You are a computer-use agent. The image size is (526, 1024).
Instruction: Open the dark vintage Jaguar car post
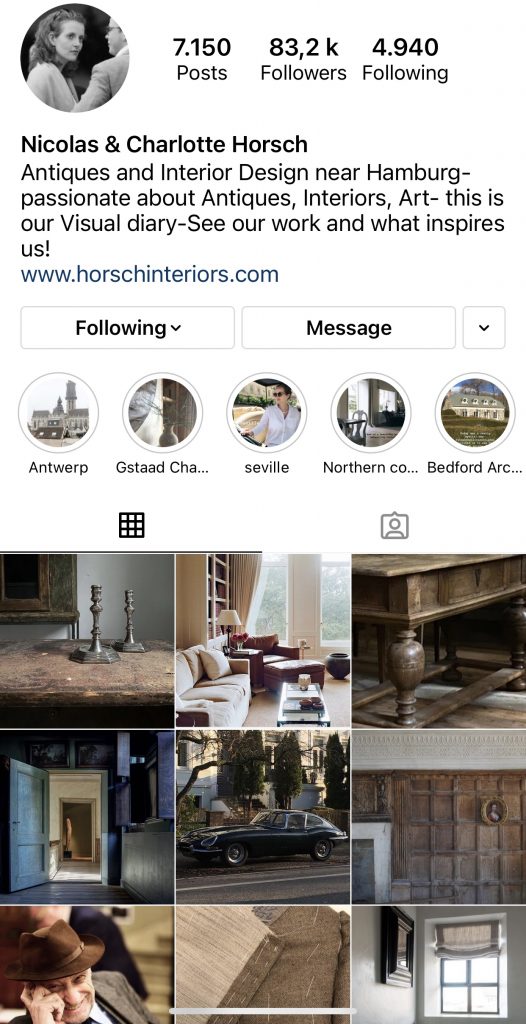point(263,817)
